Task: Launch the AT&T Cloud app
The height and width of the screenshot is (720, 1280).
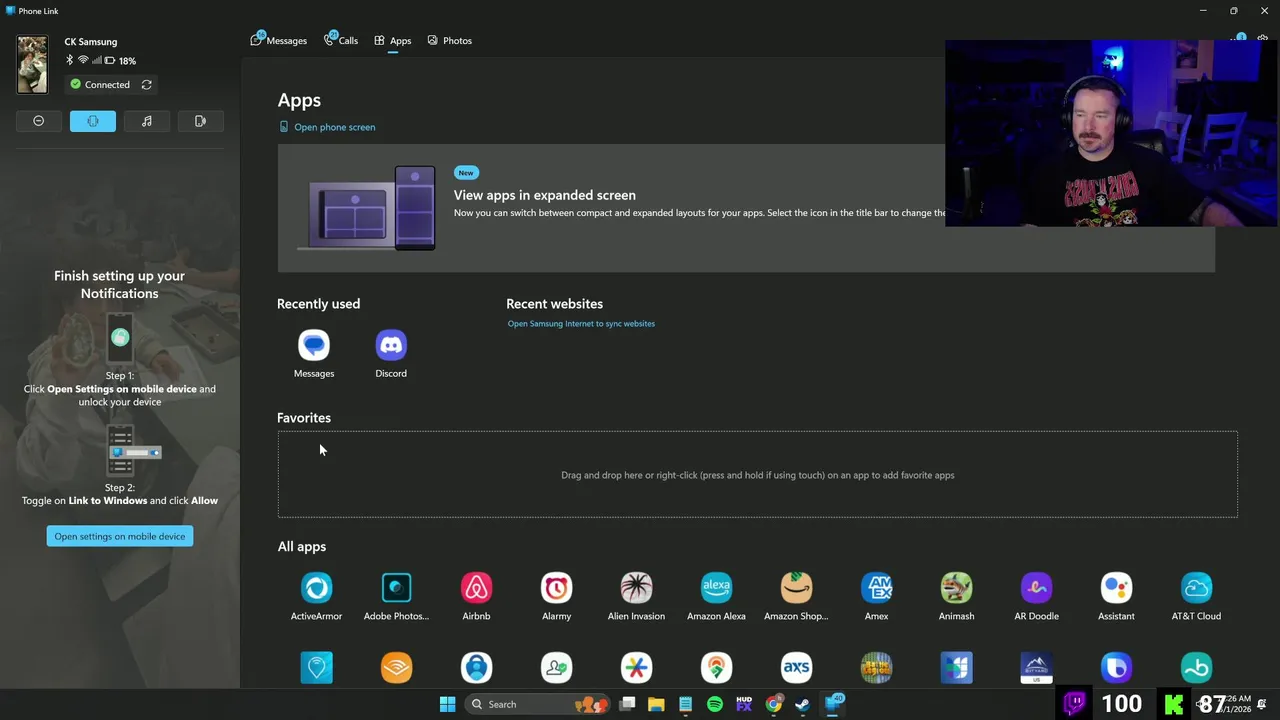Action: pos(1196,596)
